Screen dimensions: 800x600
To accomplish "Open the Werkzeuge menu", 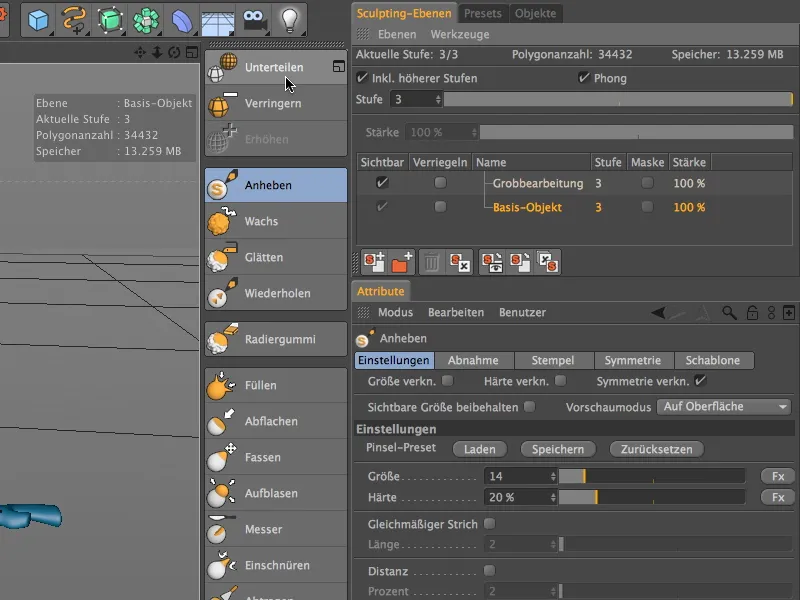I will coord(460,34).
